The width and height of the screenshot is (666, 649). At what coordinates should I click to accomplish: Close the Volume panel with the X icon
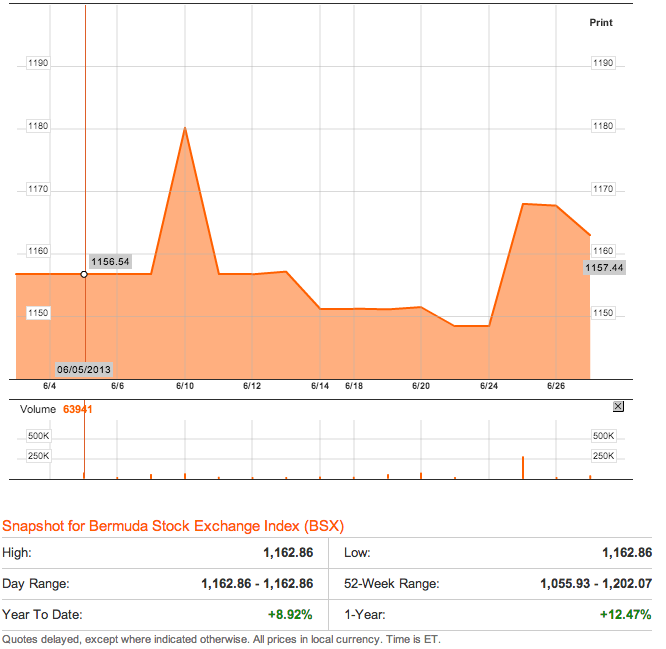pos(617,406)
